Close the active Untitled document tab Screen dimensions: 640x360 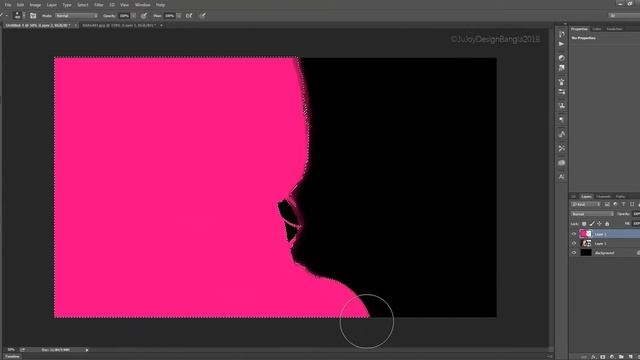[76, 25]
